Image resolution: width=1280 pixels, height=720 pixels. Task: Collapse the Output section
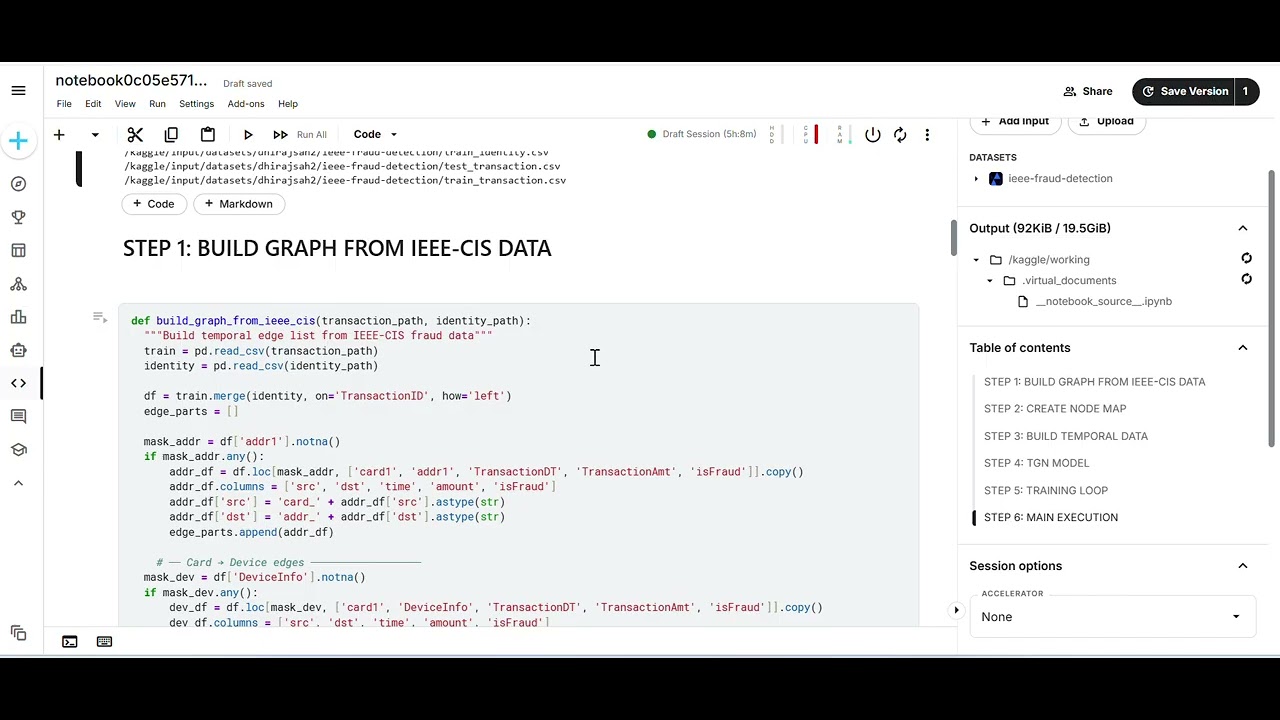1243,228
